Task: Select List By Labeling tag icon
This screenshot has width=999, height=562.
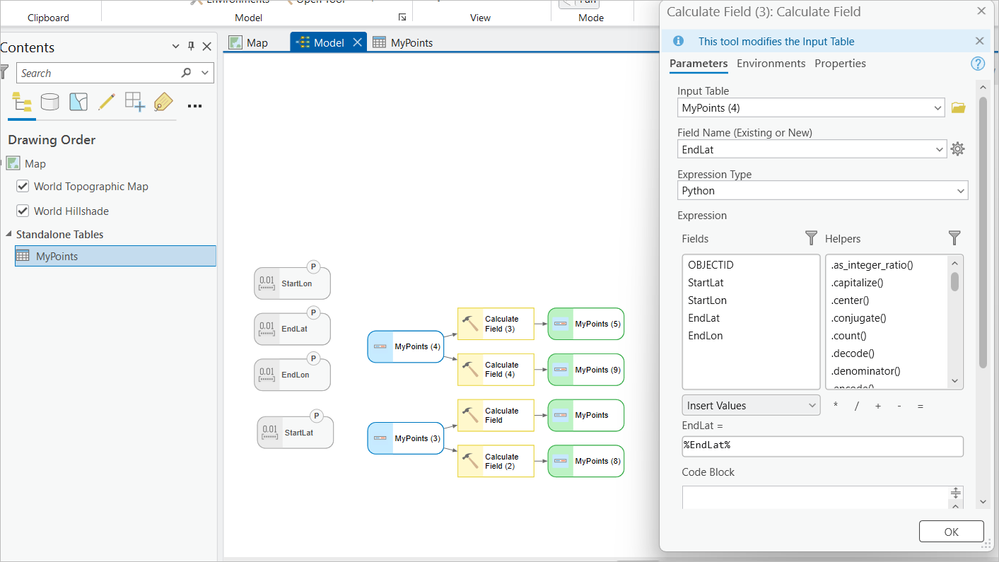Action: [x=163, y=102]
